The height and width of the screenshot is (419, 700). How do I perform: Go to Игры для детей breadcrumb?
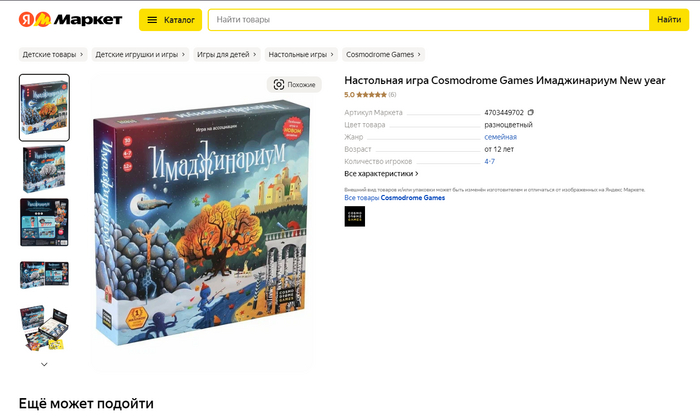[x=227, y=54]
